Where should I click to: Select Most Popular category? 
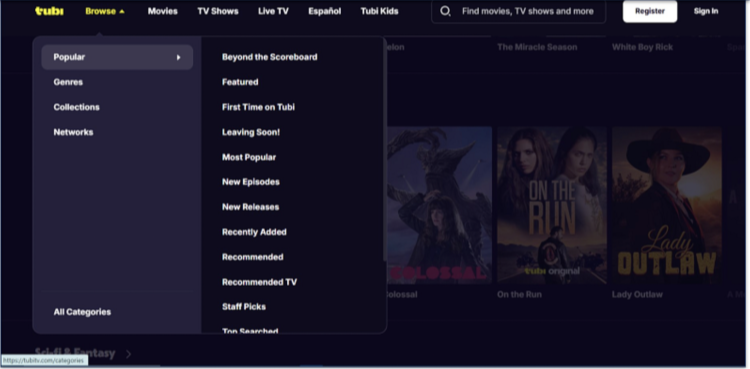(249, 157)
